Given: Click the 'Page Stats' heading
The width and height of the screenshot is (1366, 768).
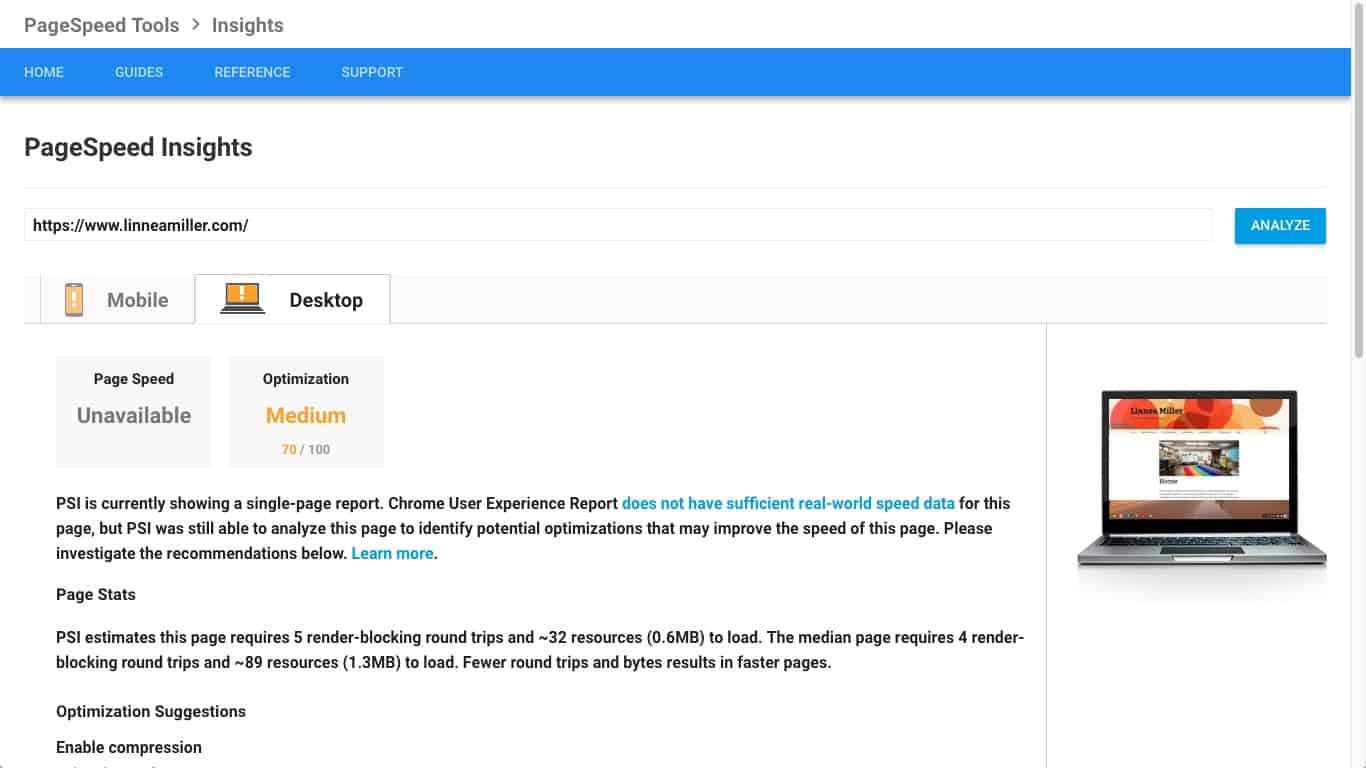Looking at the screenshot, I should [96, 594].
